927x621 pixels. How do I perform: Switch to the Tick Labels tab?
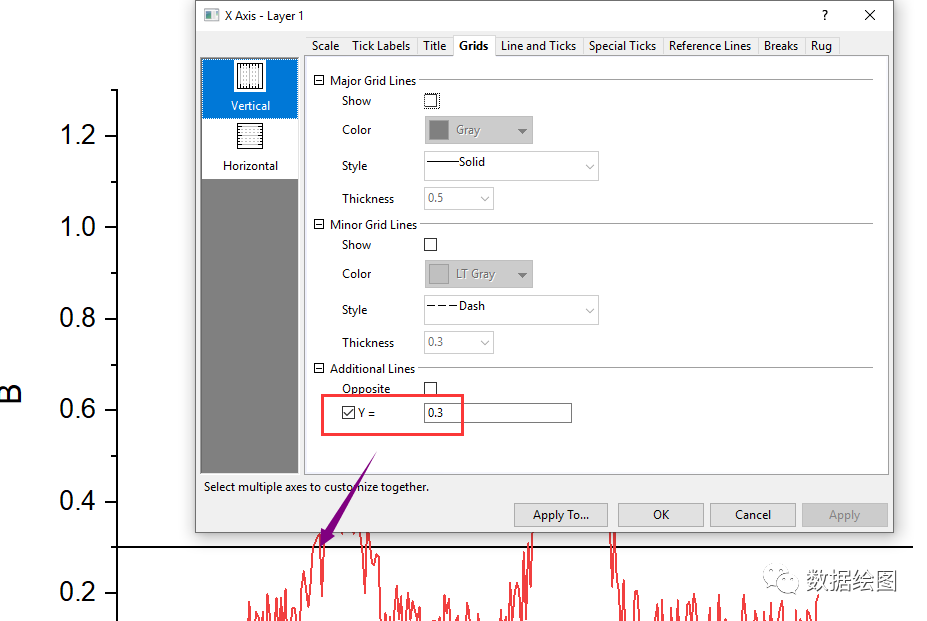coord(381,46)
